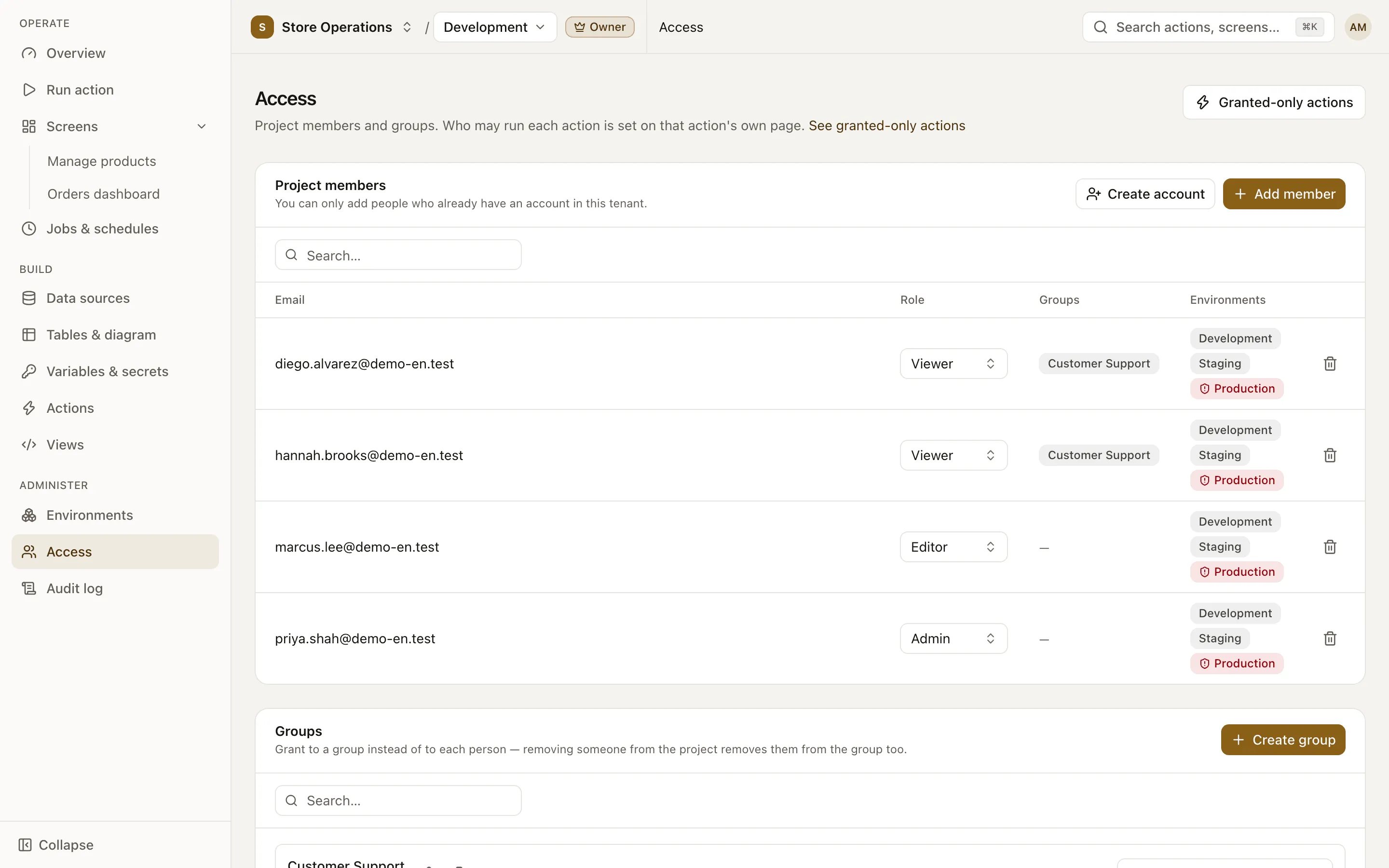The image size is (1389, 868).
Task: Collapse the sidebar
Action: 56,845
